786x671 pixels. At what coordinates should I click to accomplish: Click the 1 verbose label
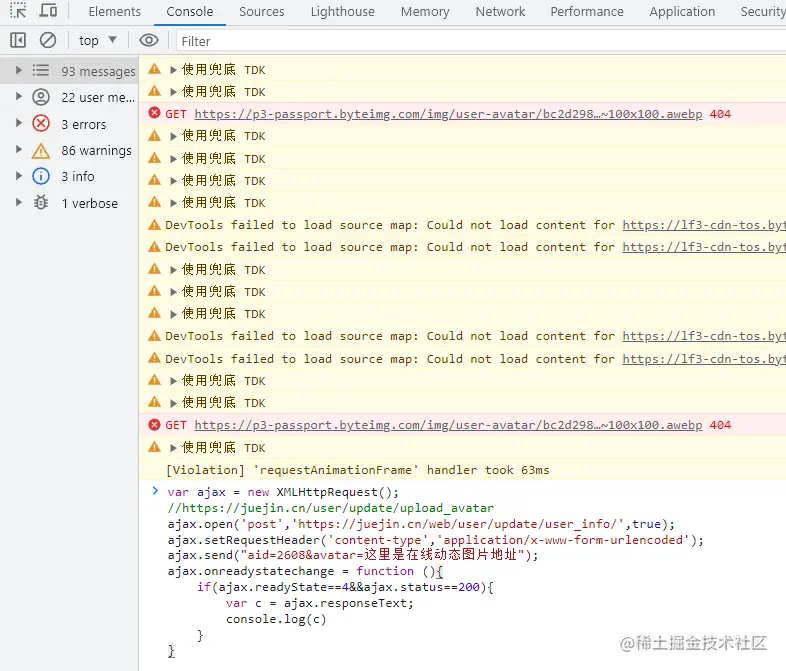tap(90, 203)
